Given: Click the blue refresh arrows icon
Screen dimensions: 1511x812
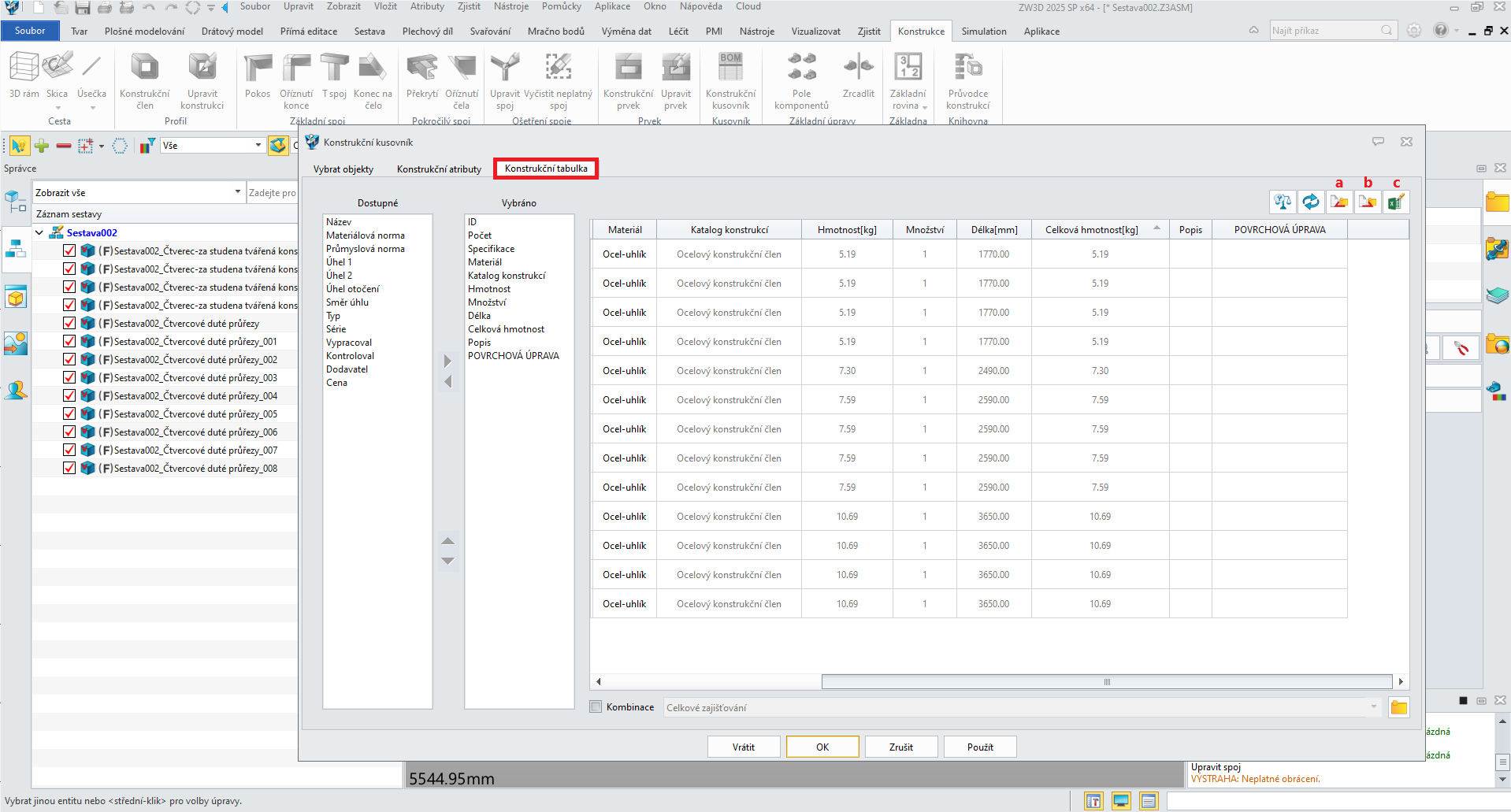Looking at the screenshot, I should [1311, 202].
